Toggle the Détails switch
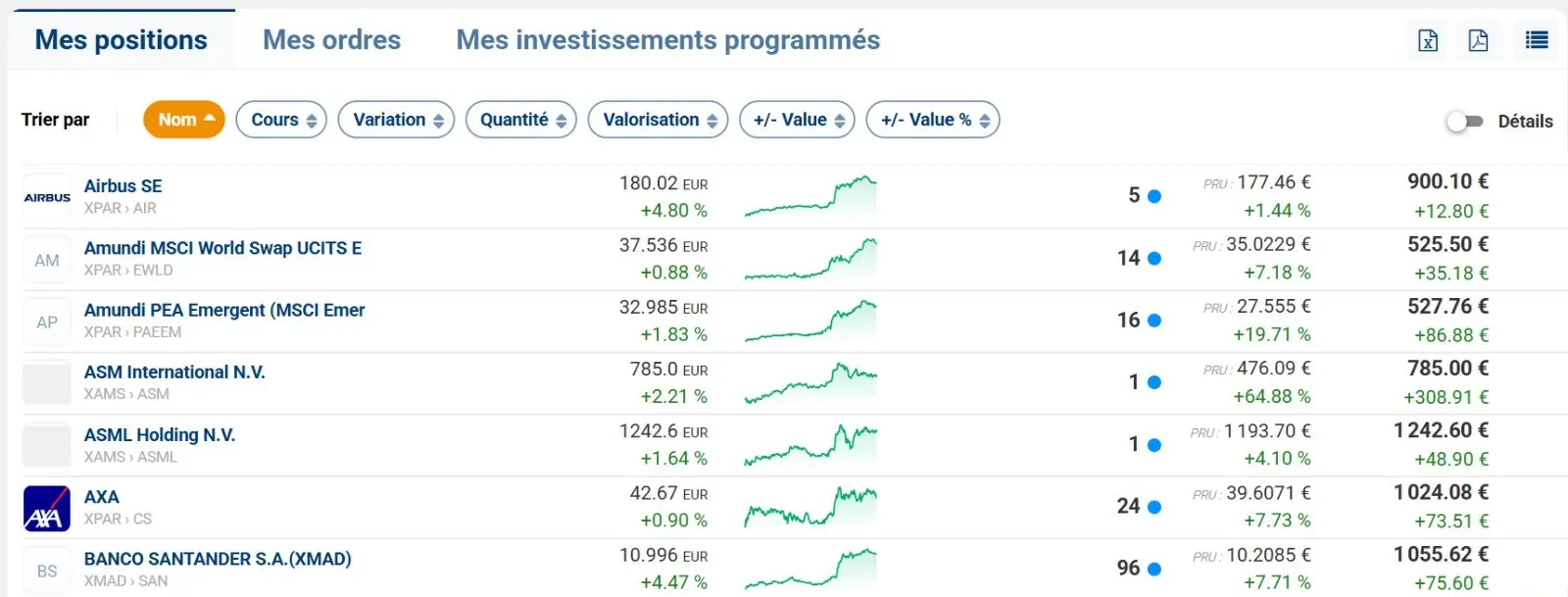 [1464, 121]
